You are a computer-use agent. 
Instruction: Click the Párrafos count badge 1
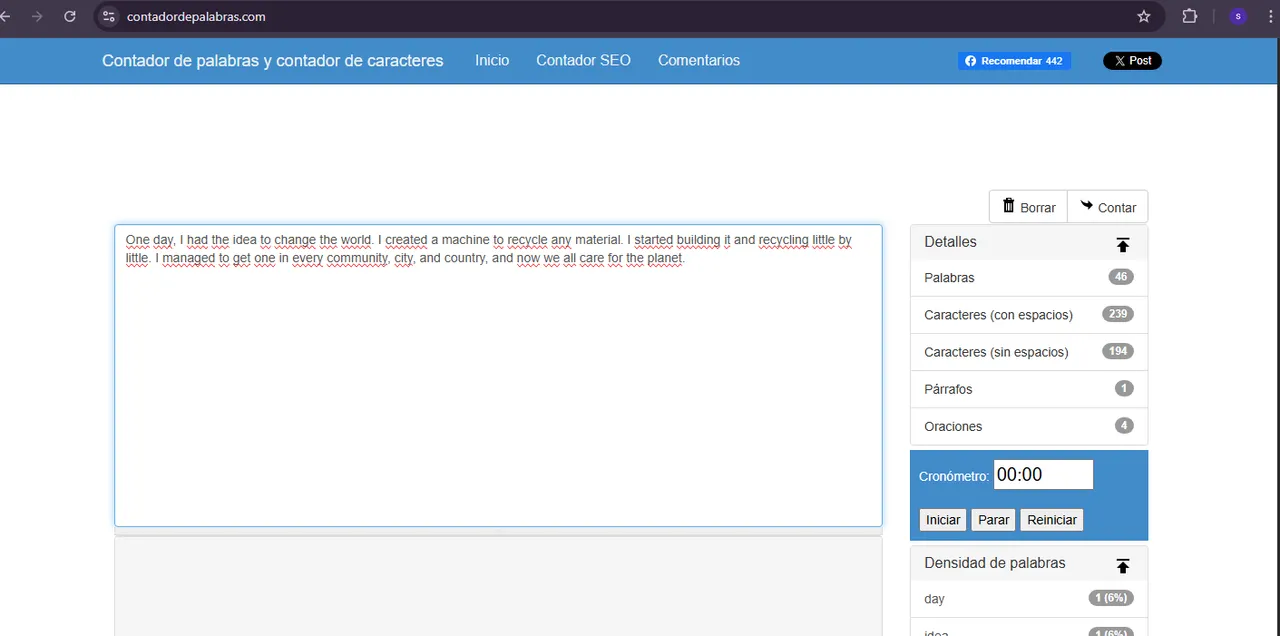coord(1124,388)
